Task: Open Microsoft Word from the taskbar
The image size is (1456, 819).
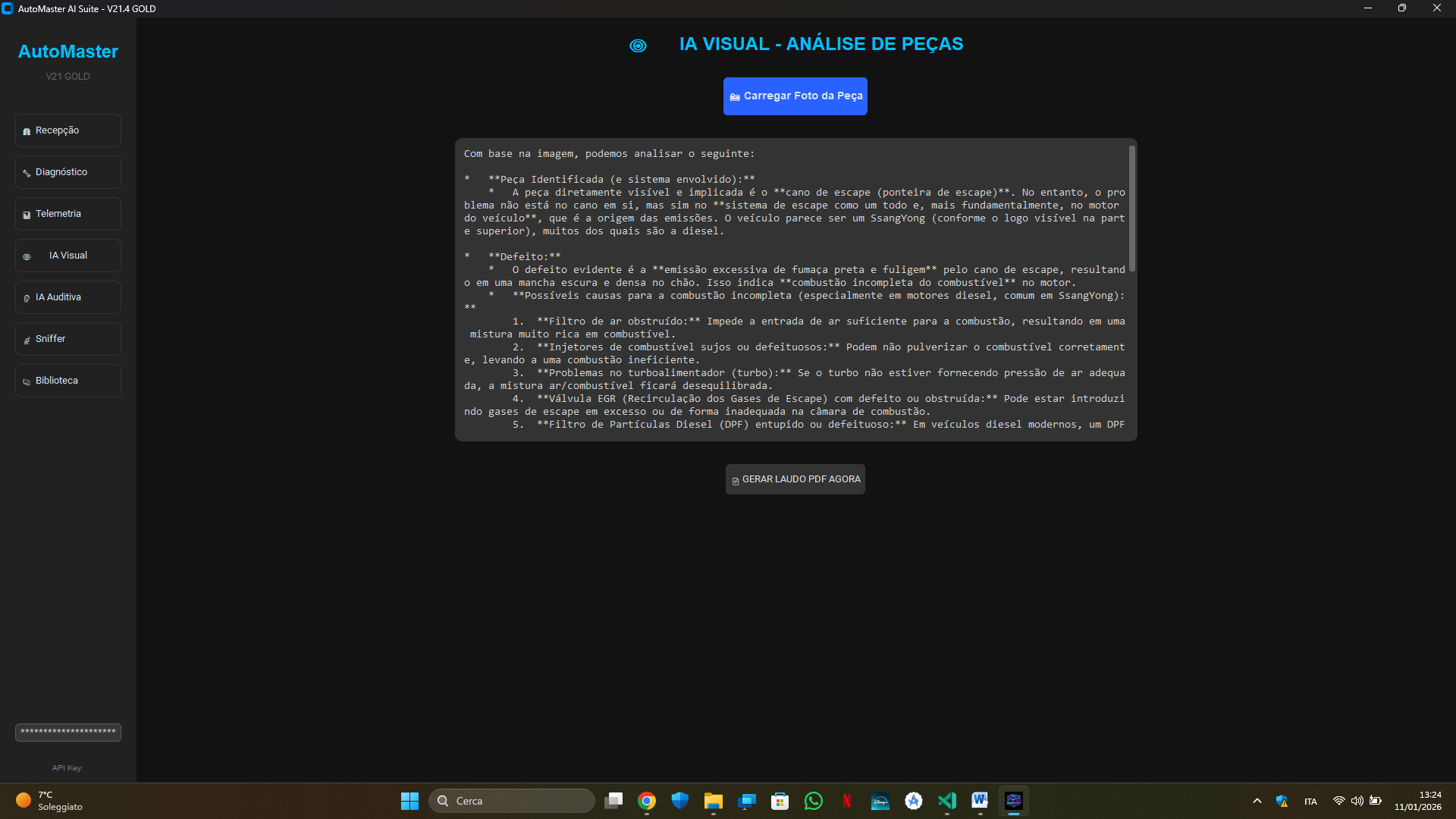Action: pos(980,801)
